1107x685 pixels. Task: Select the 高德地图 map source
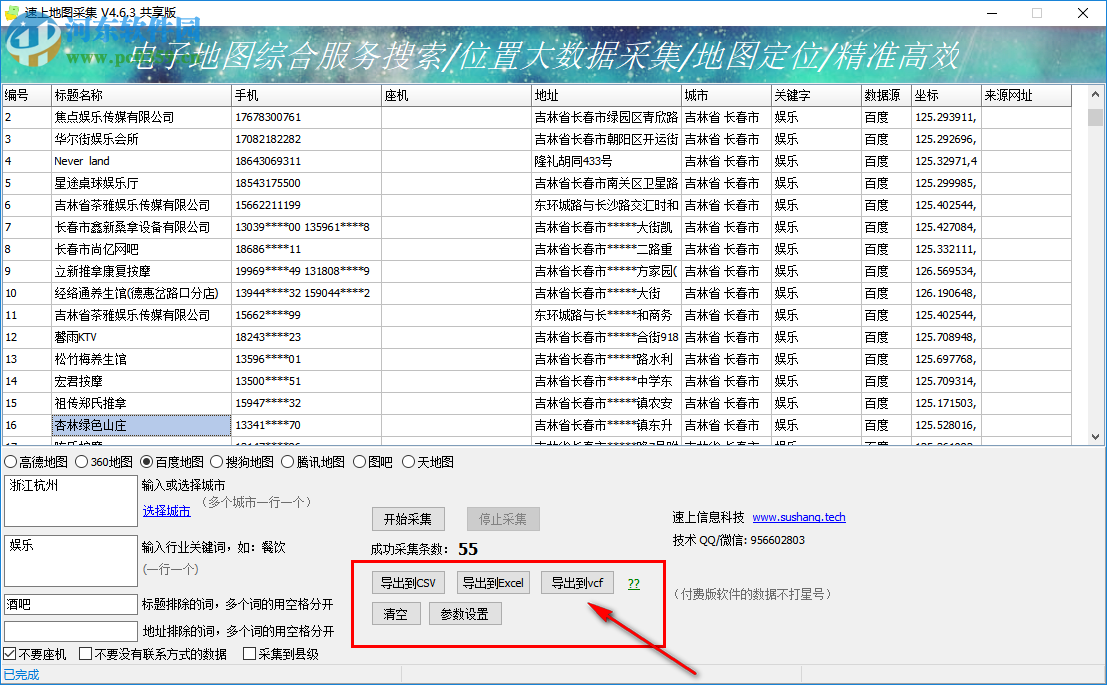(x=10, y=460)
